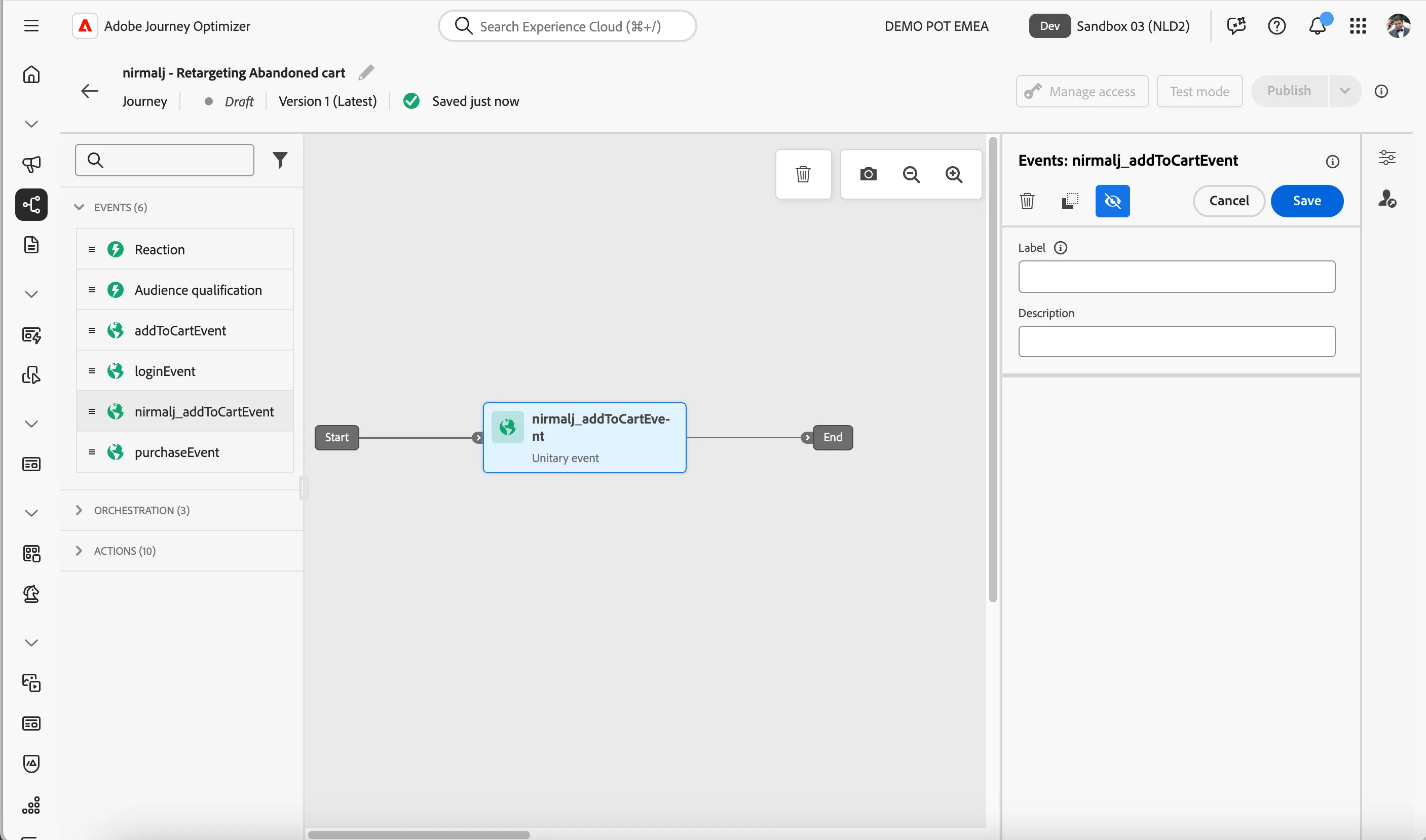Screen dimensions: 1426x840
Task: Click the user profile avatar
Action: [x=1398, y=26]
